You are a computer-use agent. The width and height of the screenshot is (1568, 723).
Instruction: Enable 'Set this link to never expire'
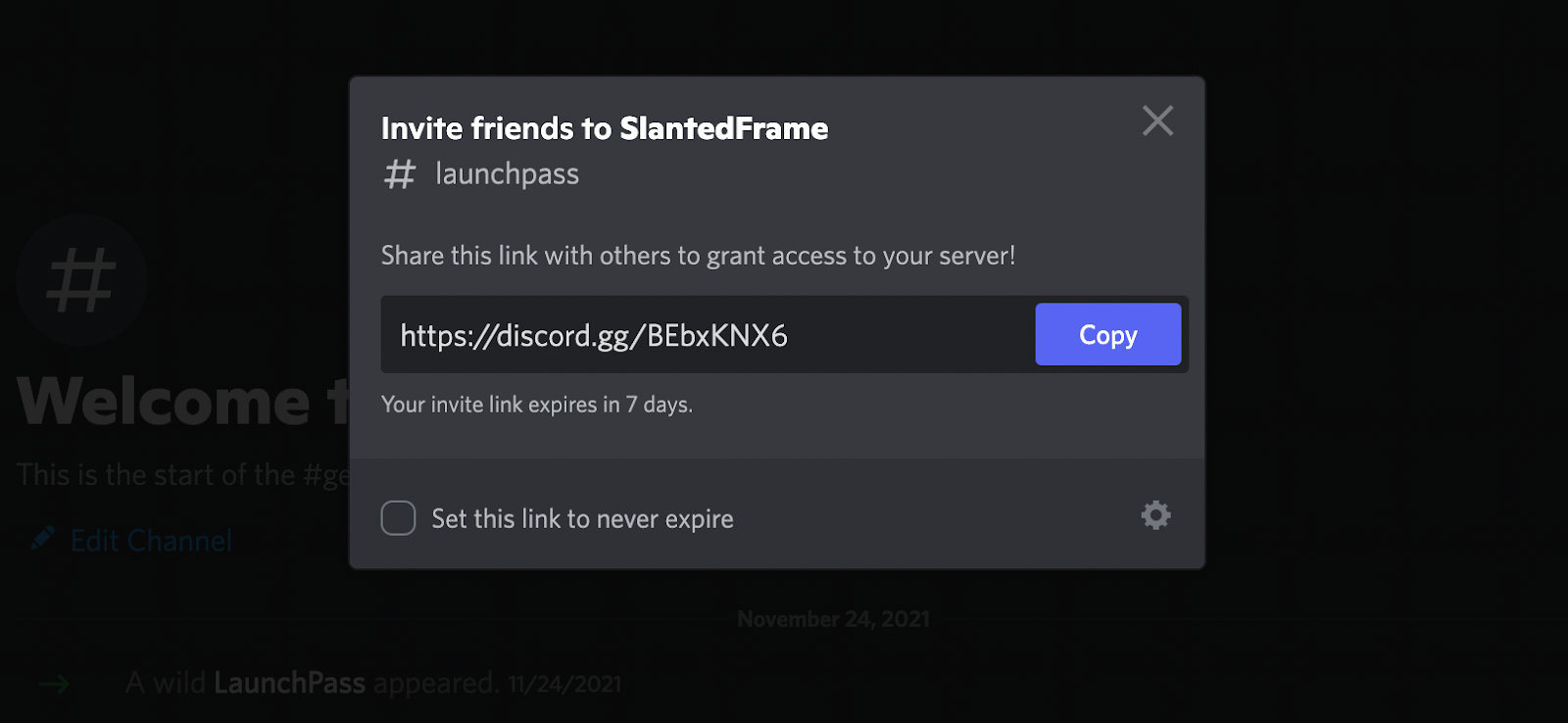[398, 518]
